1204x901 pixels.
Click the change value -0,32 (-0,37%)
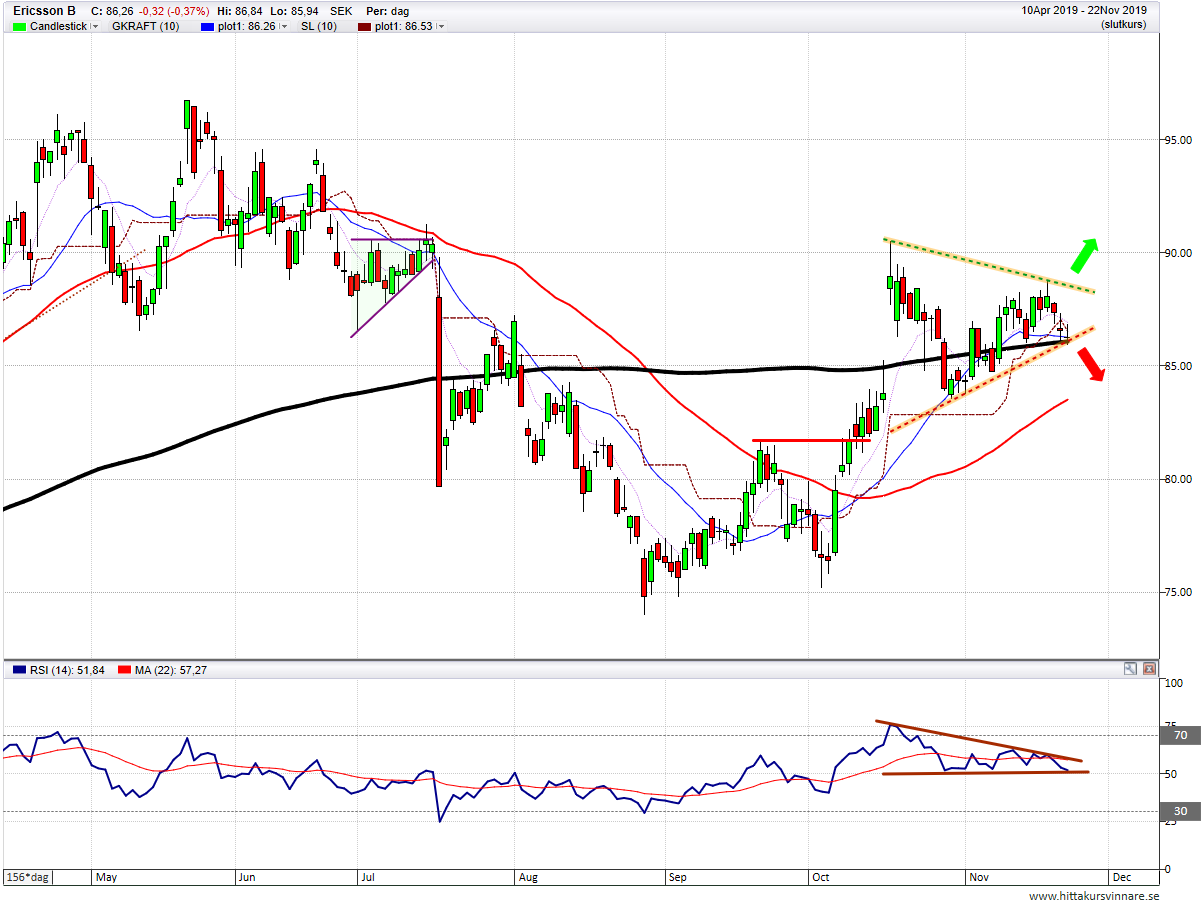coord(173,11)
